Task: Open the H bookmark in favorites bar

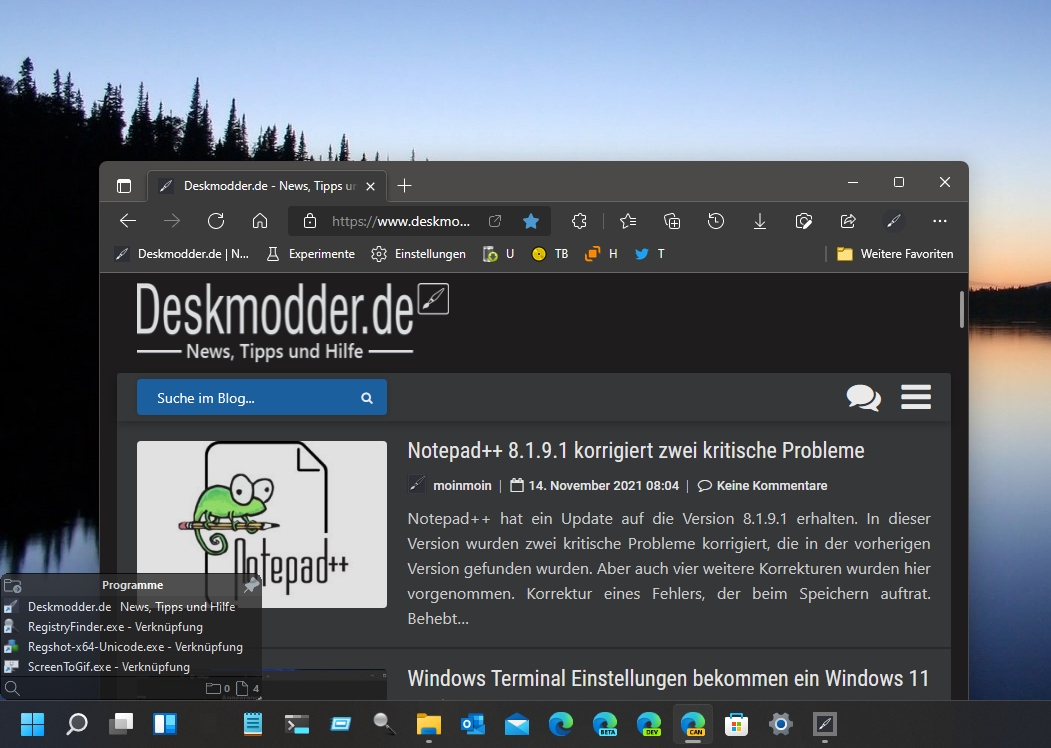Action: tap(601, 254)
